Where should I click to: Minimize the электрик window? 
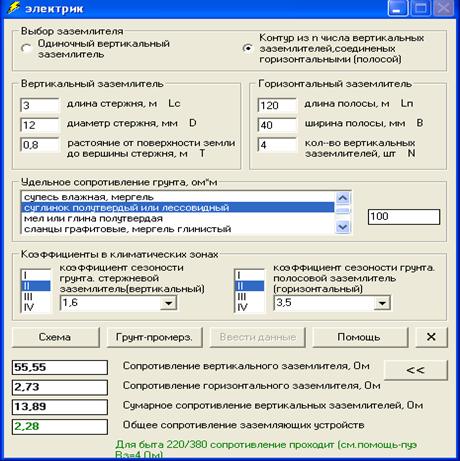397,8
